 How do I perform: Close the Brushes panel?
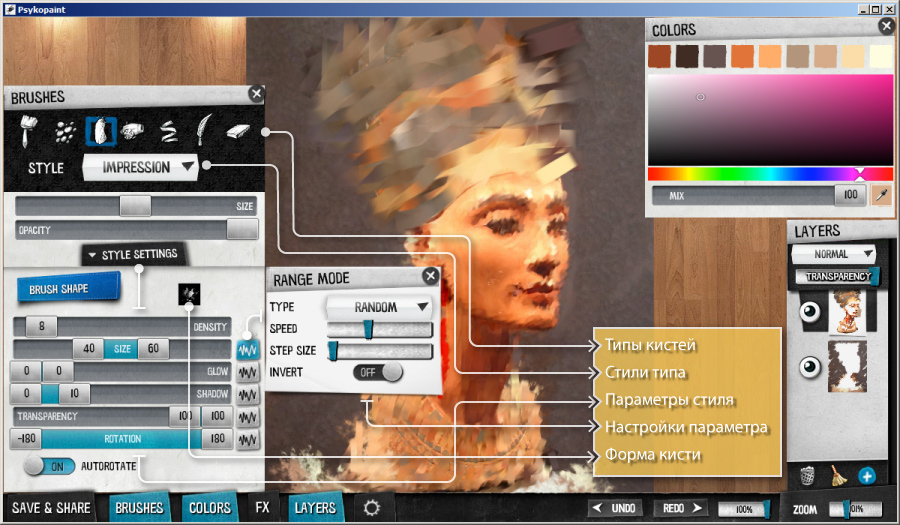tap(256, 94)
